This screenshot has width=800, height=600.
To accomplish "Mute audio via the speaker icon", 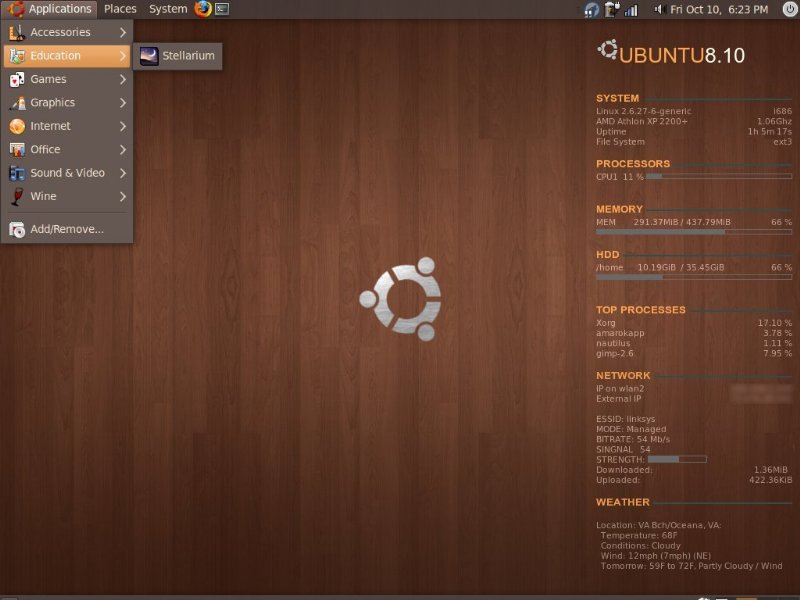I will click(x=658, y=9).
